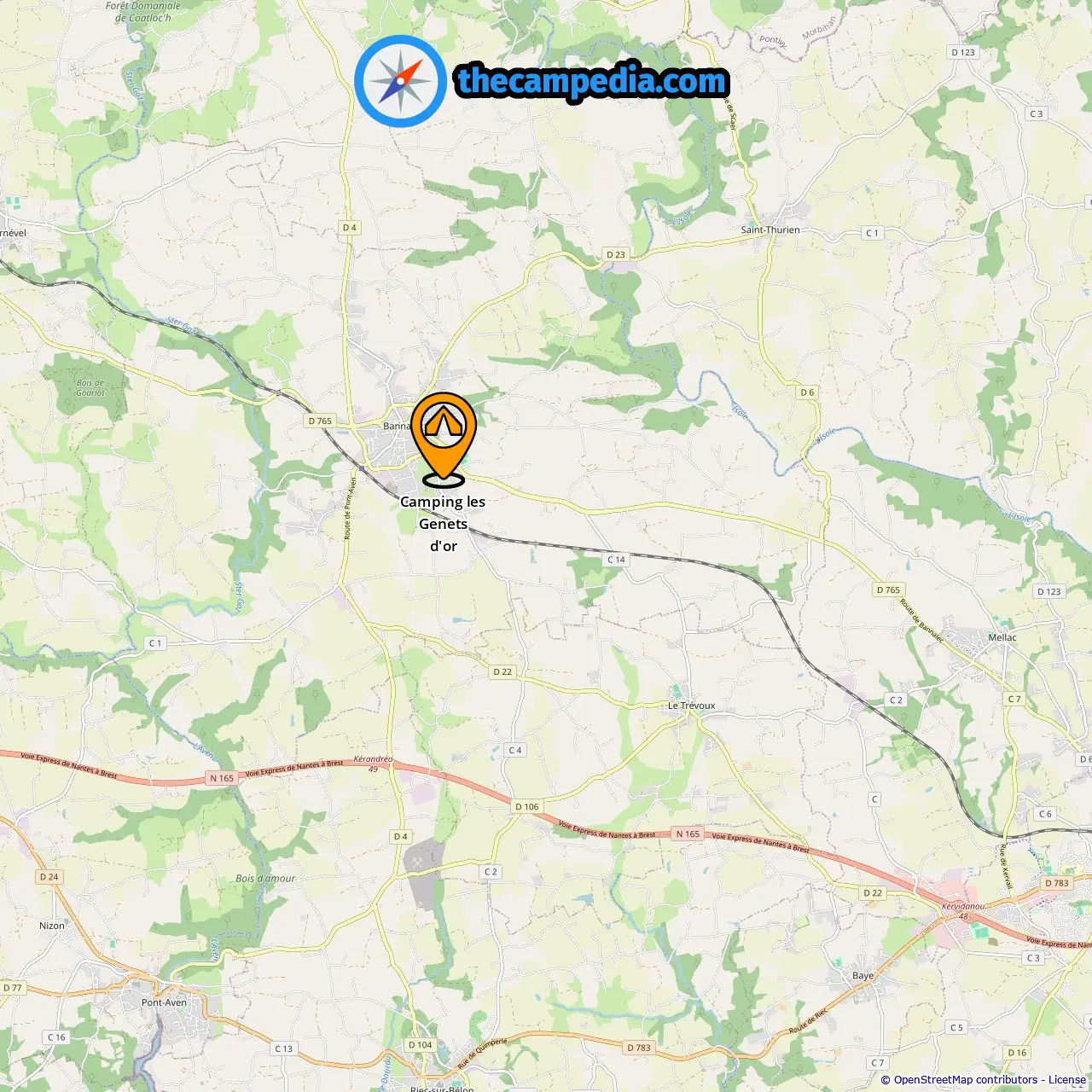Select the D 106 road shield

[527, 806]
